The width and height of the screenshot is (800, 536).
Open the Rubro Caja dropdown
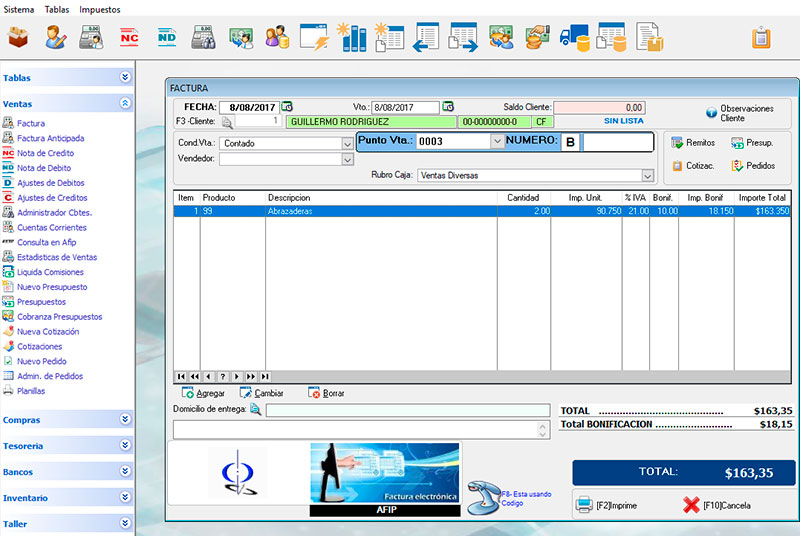[647, 175]
